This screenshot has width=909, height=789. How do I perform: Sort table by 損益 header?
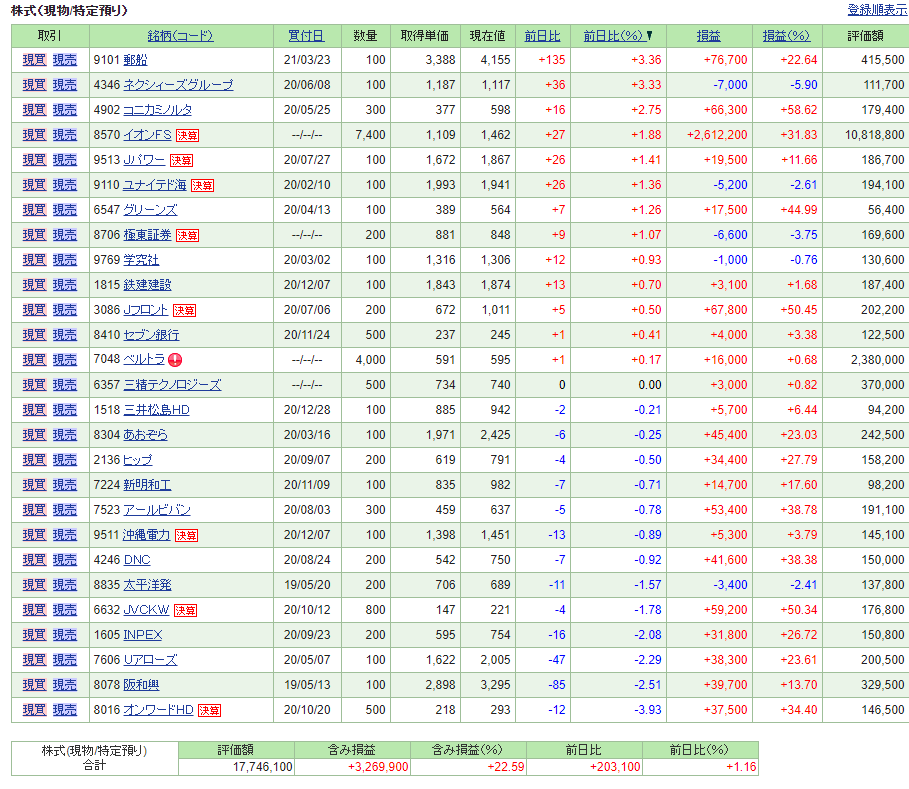(x=708, y=36)
